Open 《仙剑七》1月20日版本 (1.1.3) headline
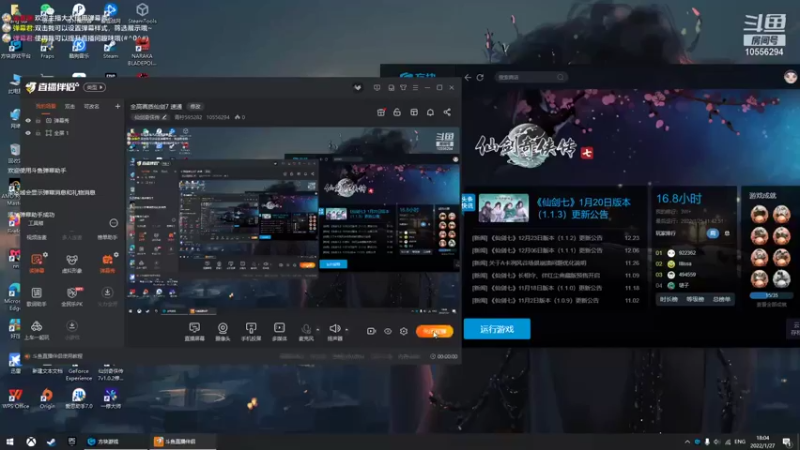 click(584, 208)
